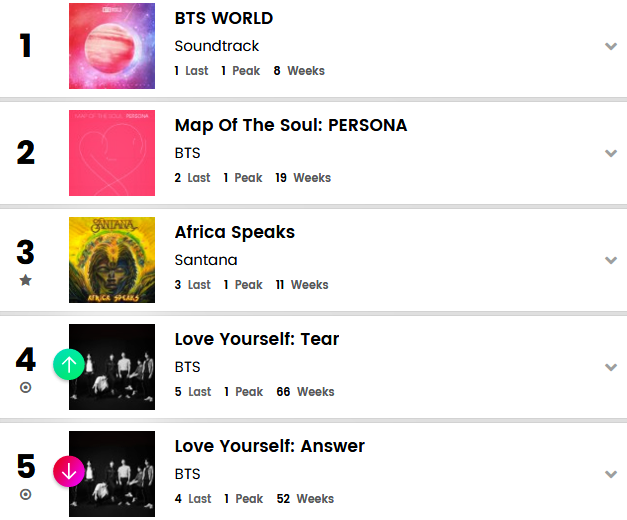Image resolution: width=627 pixels, height=520 pixels.
Task: Open the BTS WORLD album cover
Action: 112,46
